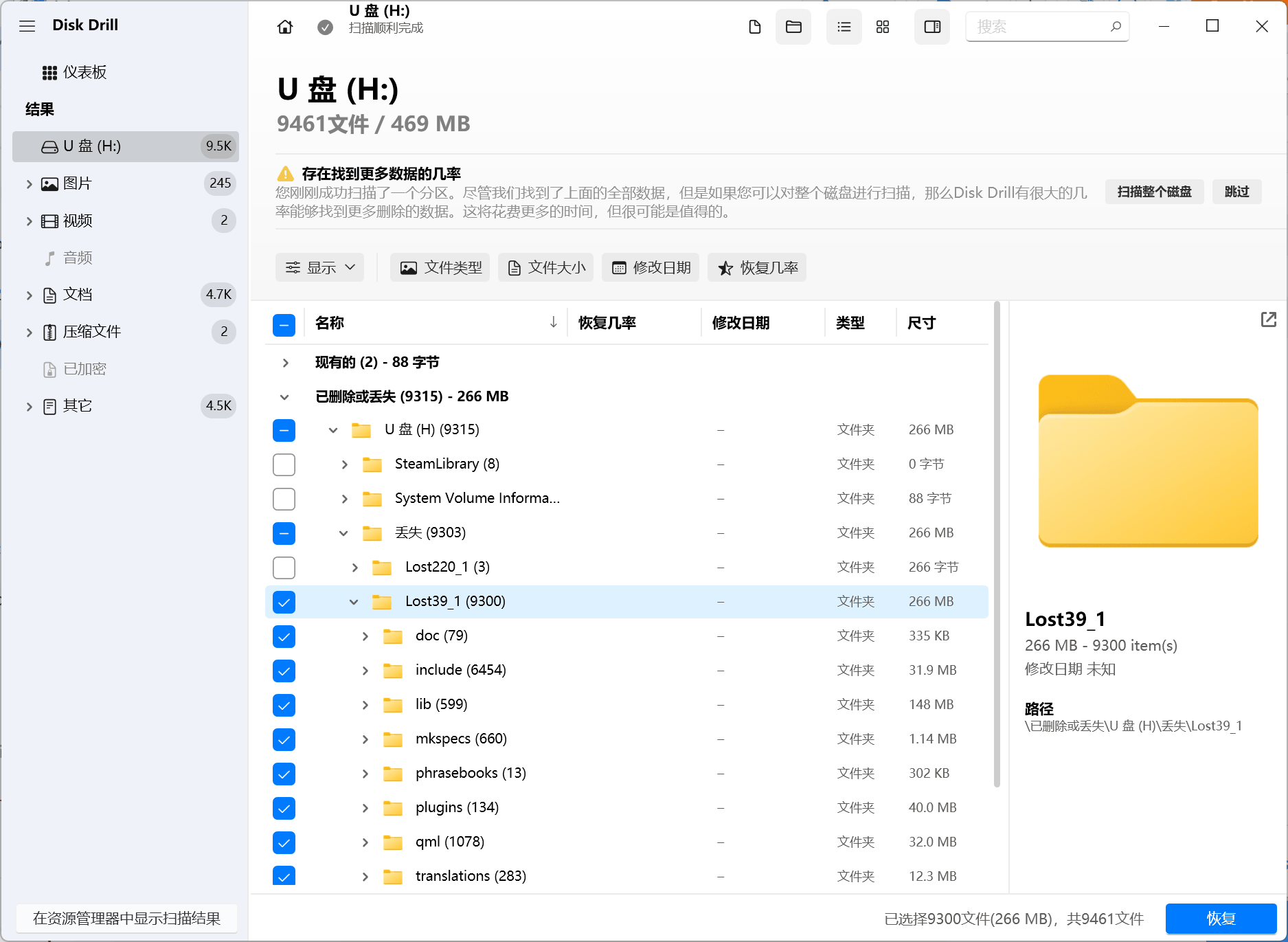Open 修改日期 filter
The height and width of the screenshot is (942, 1288).
click(x=651, y=267)
